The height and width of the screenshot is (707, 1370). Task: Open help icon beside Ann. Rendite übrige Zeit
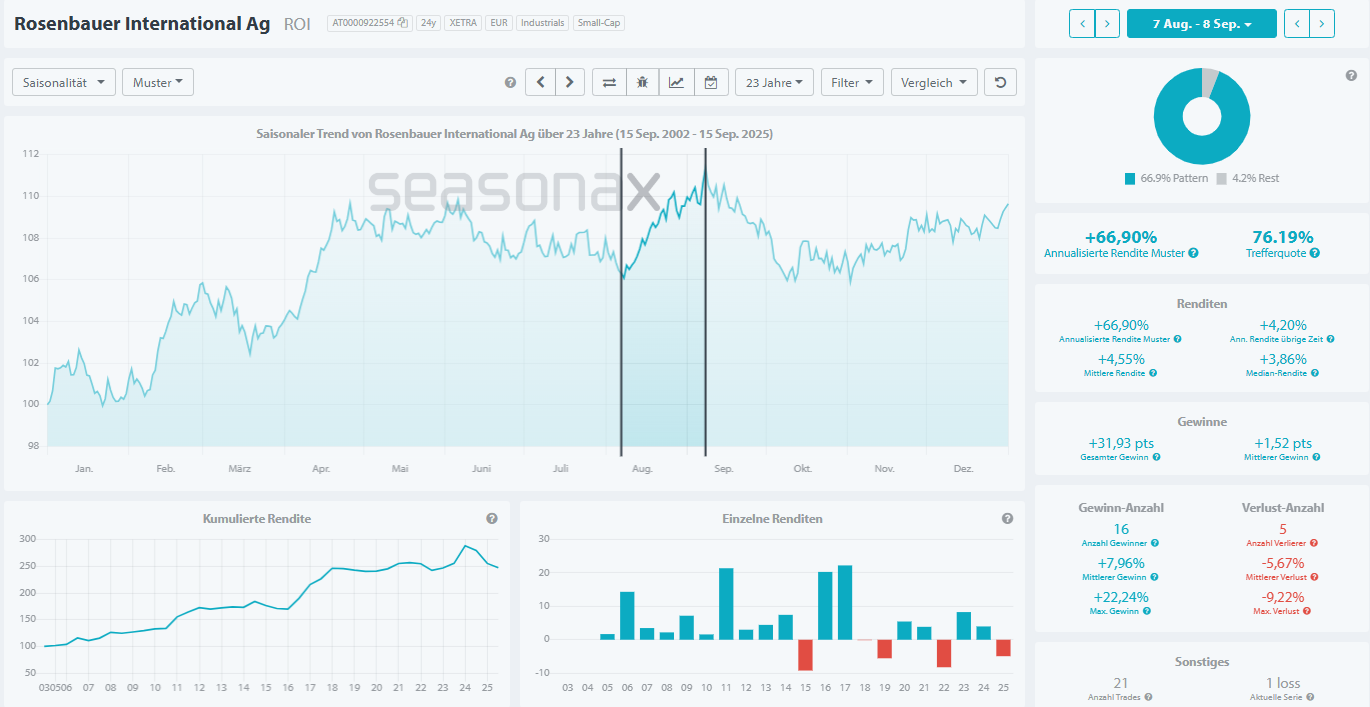[1329, 339]
